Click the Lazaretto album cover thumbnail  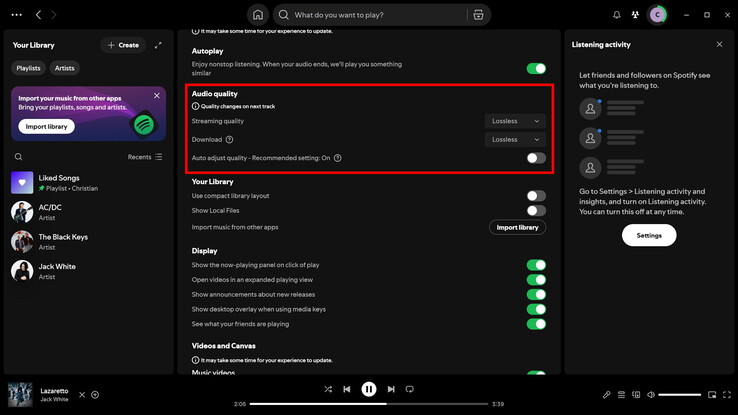pyautogui.click(x=20, y=394)
